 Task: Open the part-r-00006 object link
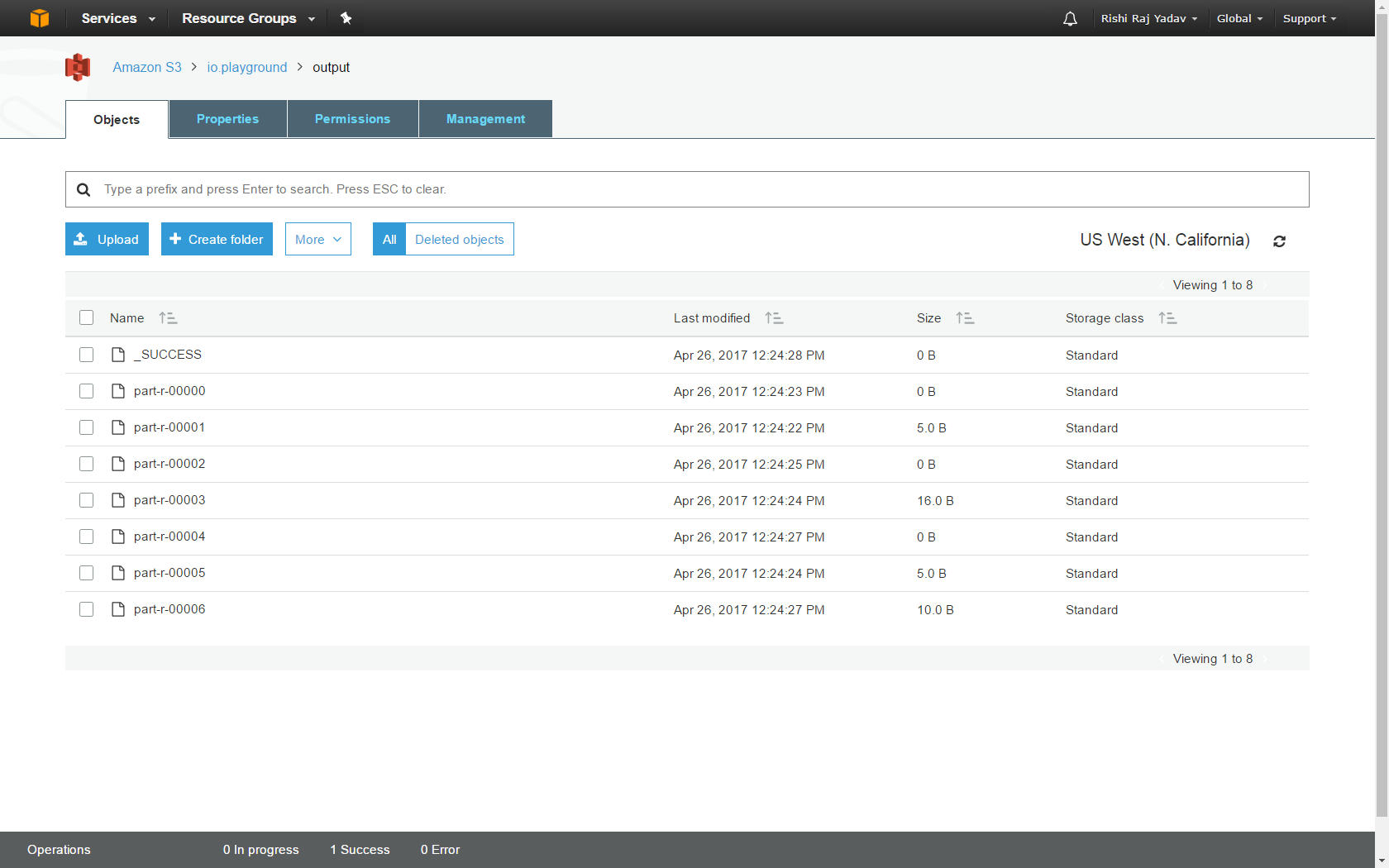(169, 609)
